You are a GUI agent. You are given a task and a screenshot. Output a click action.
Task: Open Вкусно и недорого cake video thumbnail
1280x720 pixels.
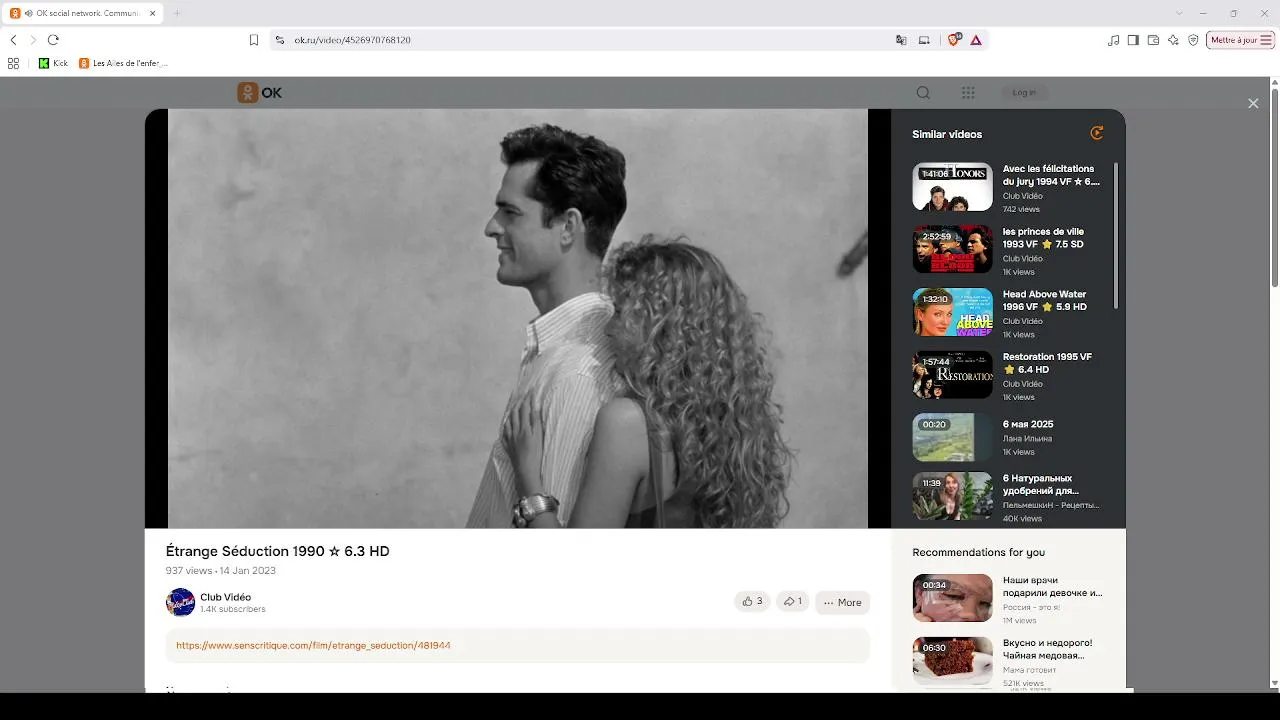tap(952, 661)
